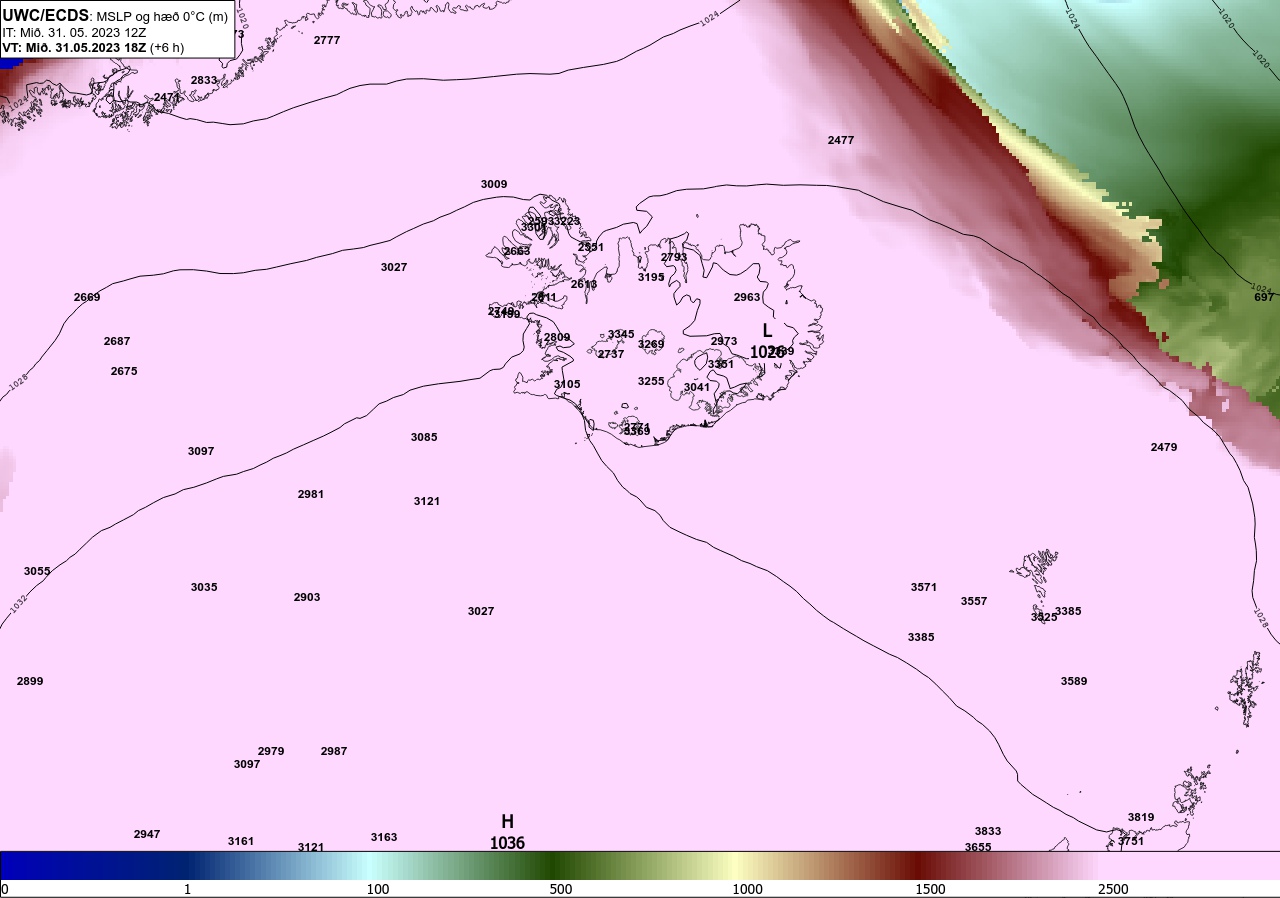Viewport: 1280px width, 898px height.
Task: Click the 3105 value over Iceland
Action: [567, 384]
